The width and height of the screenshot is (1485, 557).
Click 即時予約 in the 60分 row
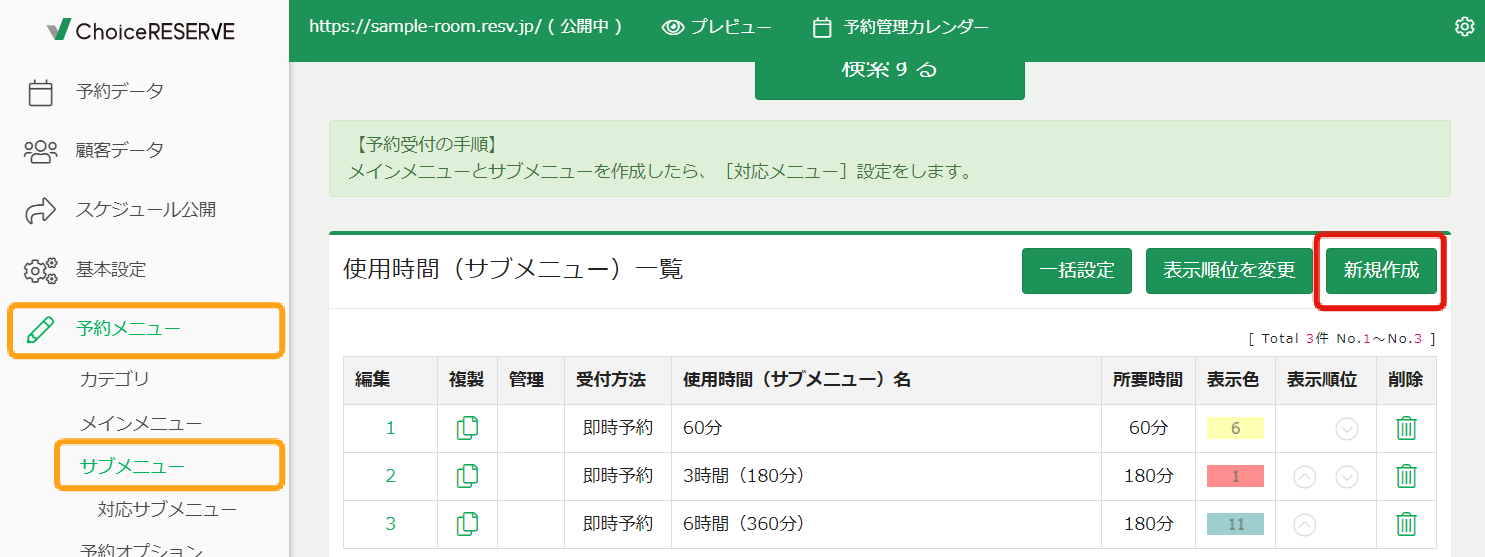[x=618, y=428]
